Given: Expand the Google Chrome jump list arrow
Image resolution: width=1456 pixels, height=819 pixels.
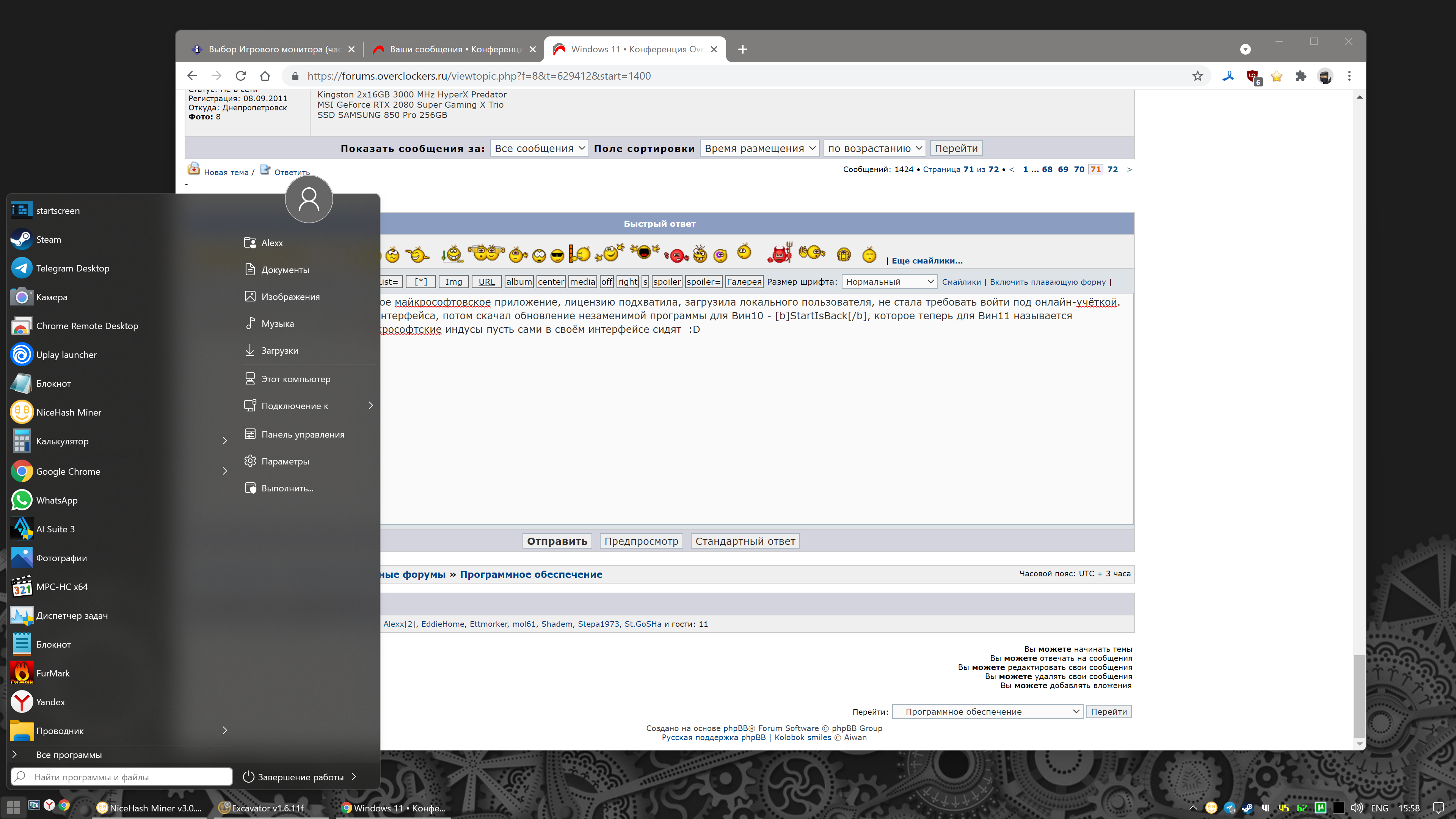Looking at the screenshot, I should click(x=225, y=471).
